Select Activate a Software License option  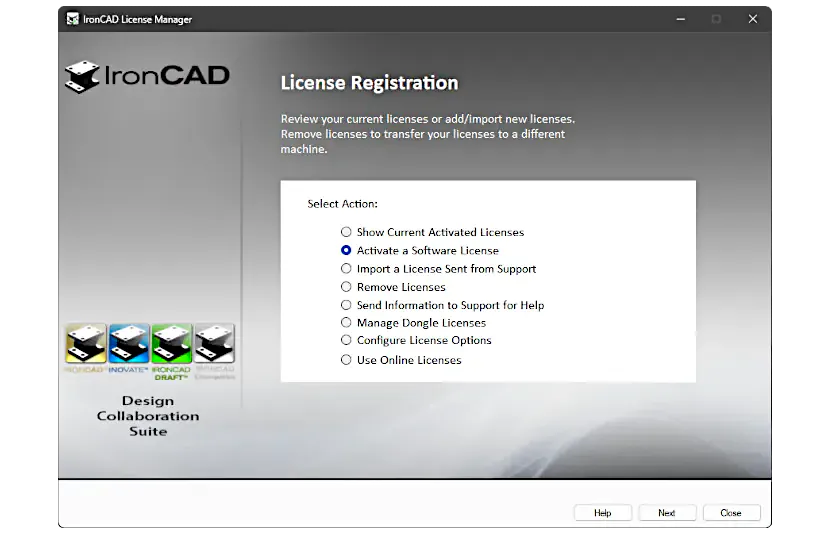pos(346,250)
